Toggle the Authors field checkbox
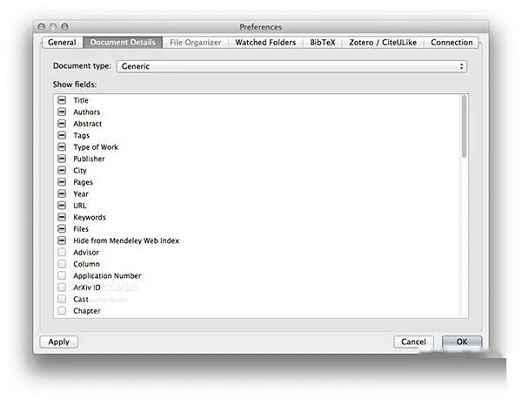 [x=62, y=112]
